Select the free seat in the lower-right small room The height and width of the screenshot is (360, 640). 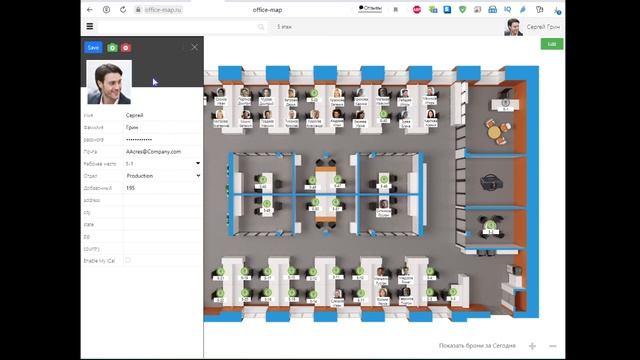491,226
